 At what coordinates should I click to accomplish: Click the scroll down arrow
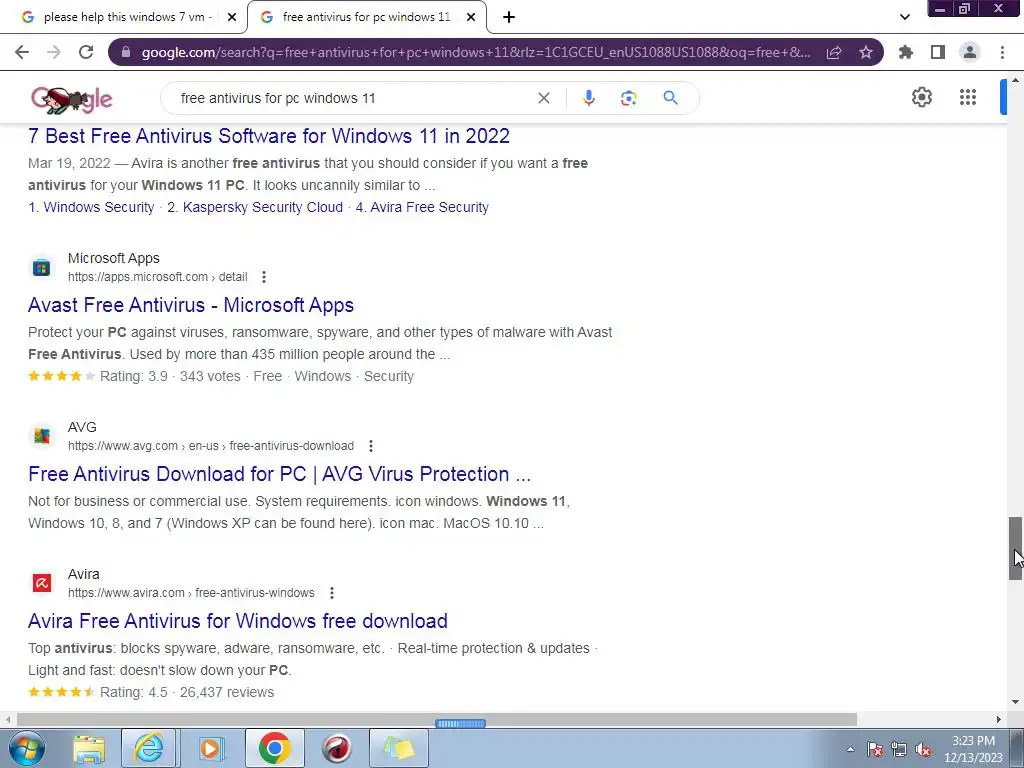(x=1015, y=703)
